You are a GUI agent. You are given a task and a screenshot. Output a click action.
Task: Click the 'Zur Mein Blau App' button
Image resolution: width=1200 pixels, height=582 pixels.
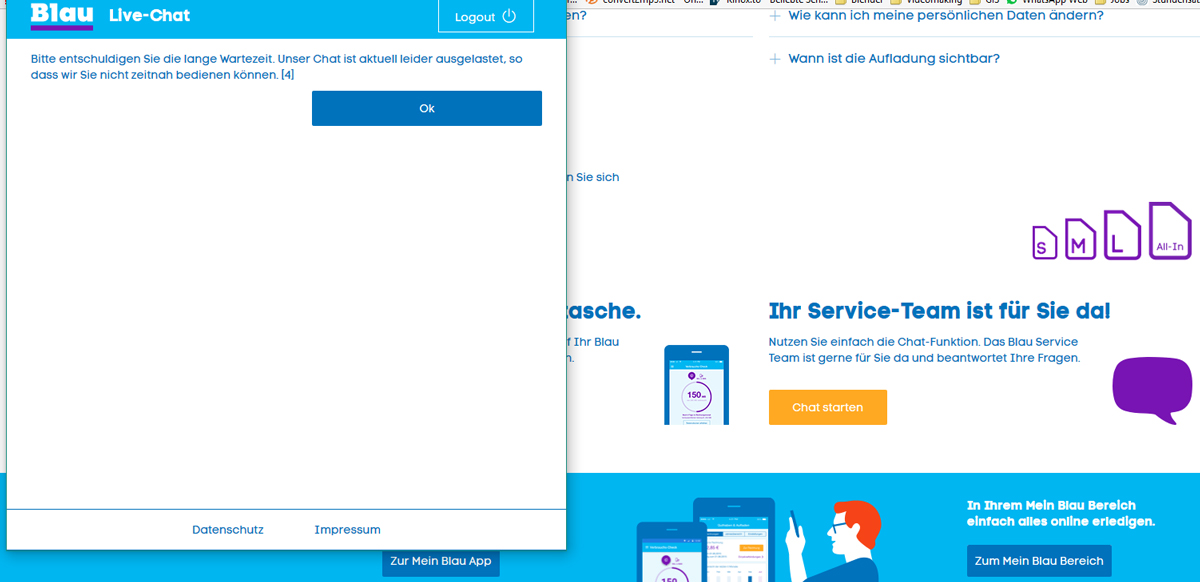click(440, 561)
